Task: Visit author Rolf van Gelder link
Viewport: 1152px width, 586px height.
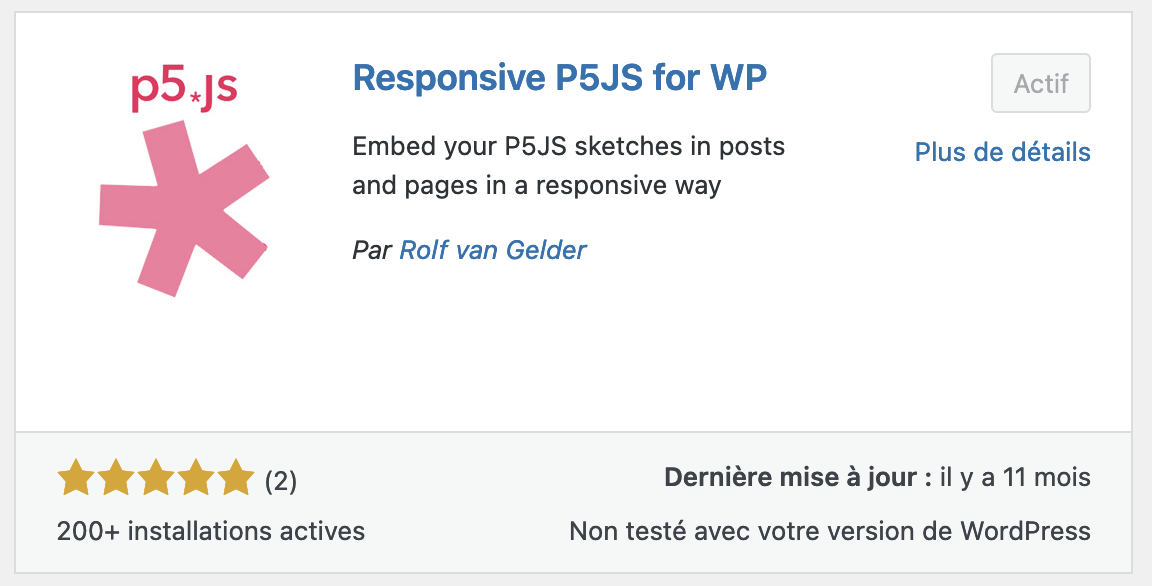Action: click(493, 250)
